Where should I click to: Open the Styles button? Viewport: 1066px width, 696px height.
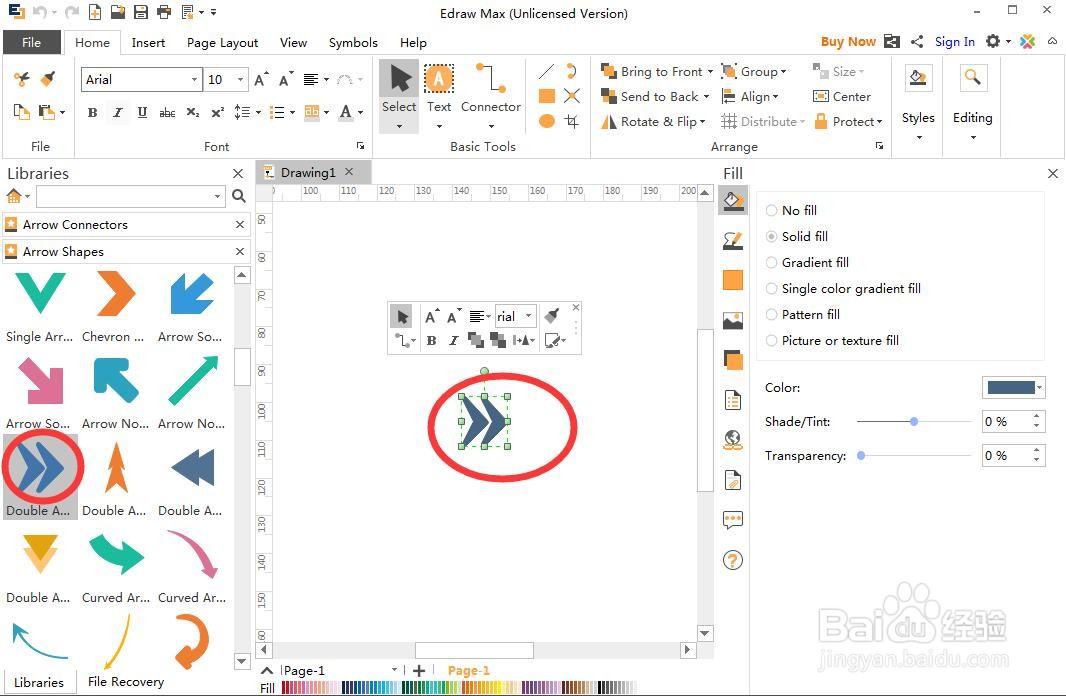coord(918,102)
